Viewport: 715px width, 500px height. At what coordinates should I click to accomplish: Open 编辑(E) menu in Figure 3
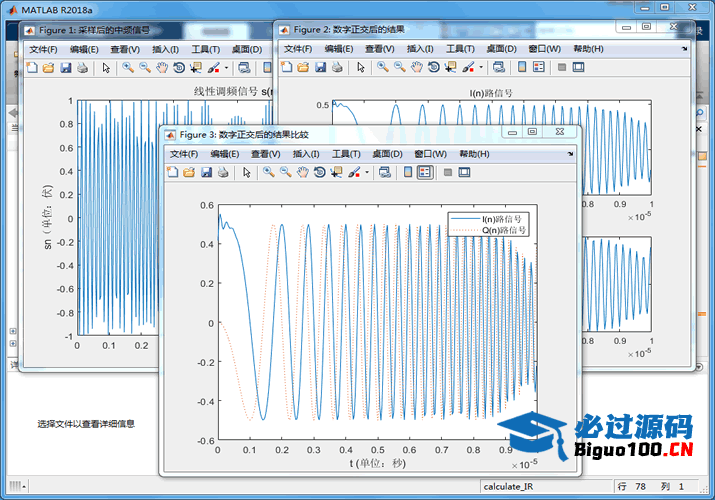[224, 154]
